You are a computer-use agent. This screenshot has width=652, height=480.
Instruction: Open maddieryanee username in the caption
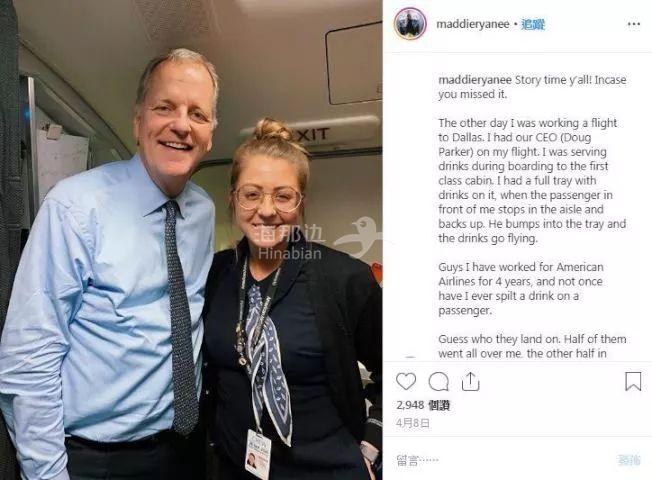click(x=475, y=80)
